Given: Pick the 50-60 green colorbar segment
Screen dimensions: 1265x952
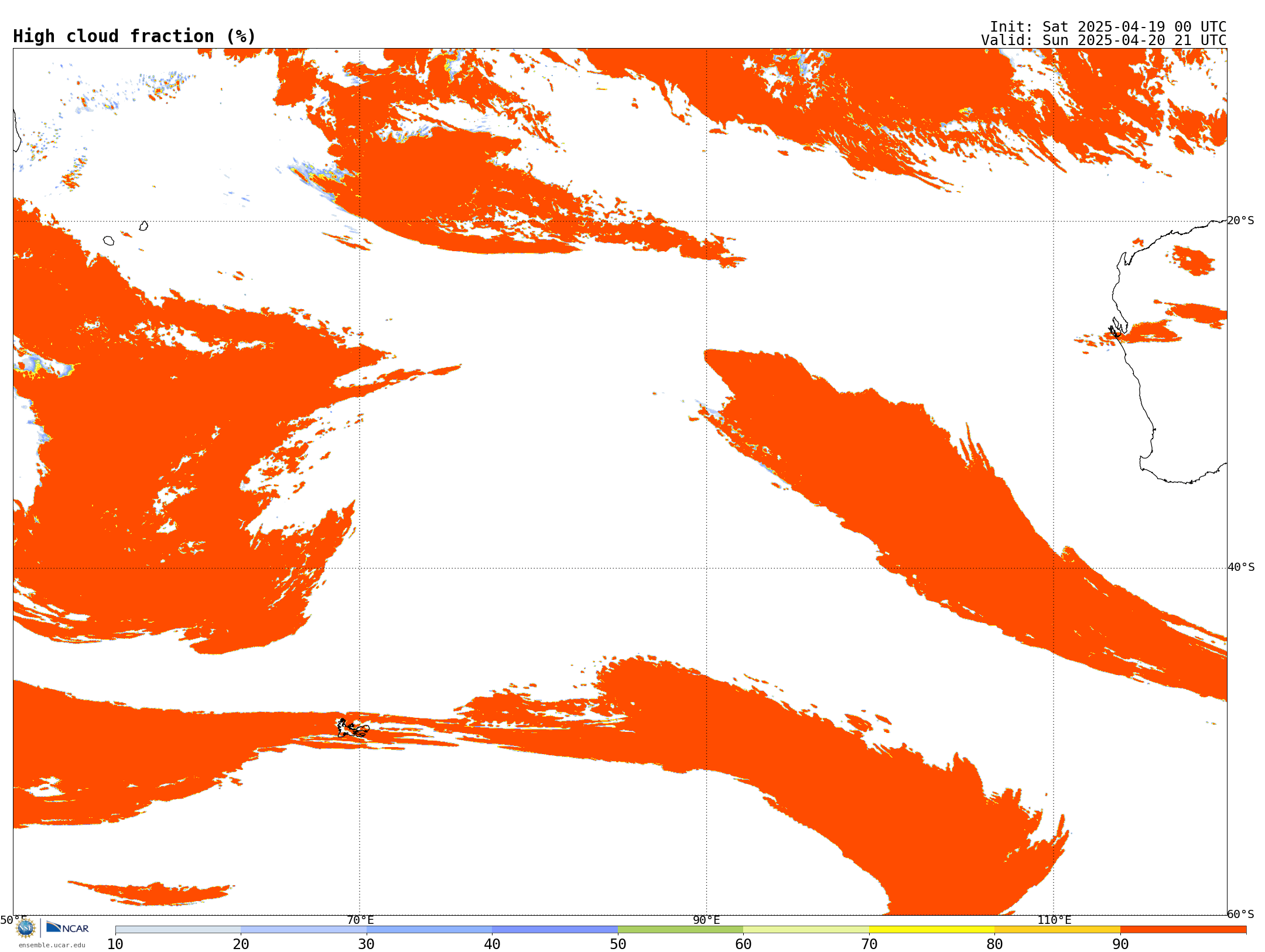Looking at the screenshot, I should (x=681, y=930).
